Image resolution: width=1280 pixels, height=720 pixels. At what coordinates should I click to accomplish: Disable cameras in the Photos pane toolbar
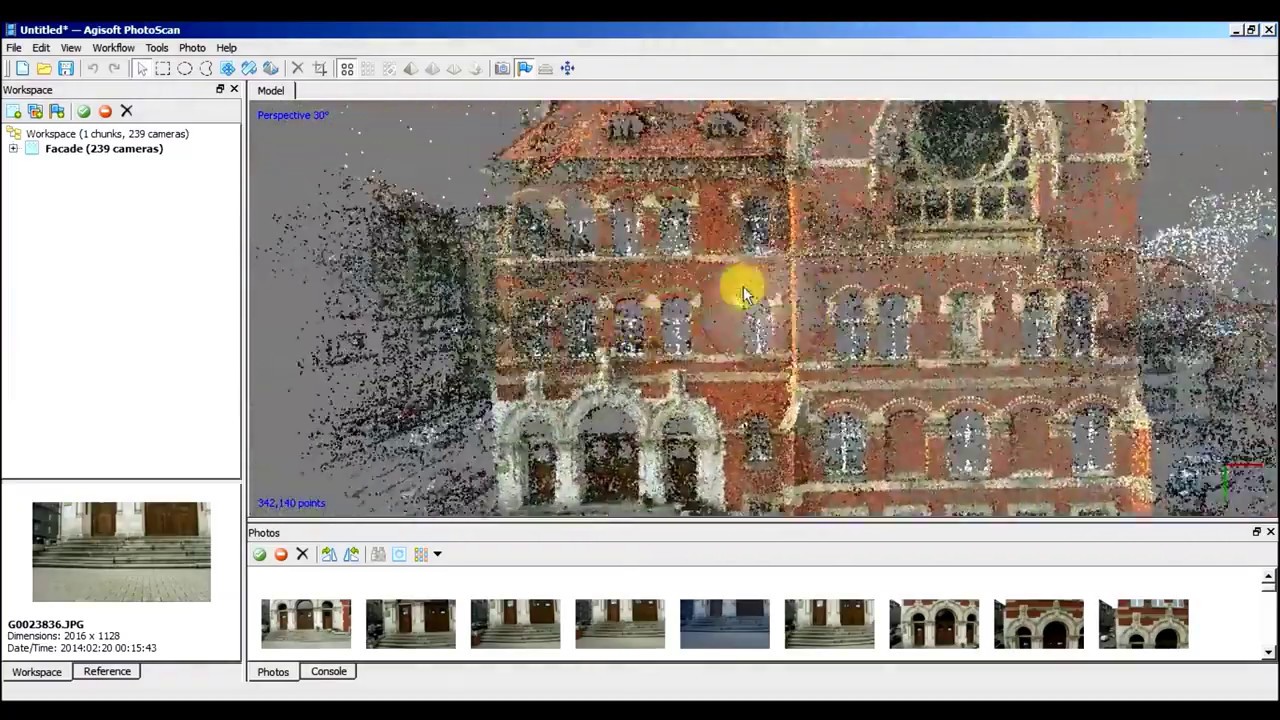[281, 554]
